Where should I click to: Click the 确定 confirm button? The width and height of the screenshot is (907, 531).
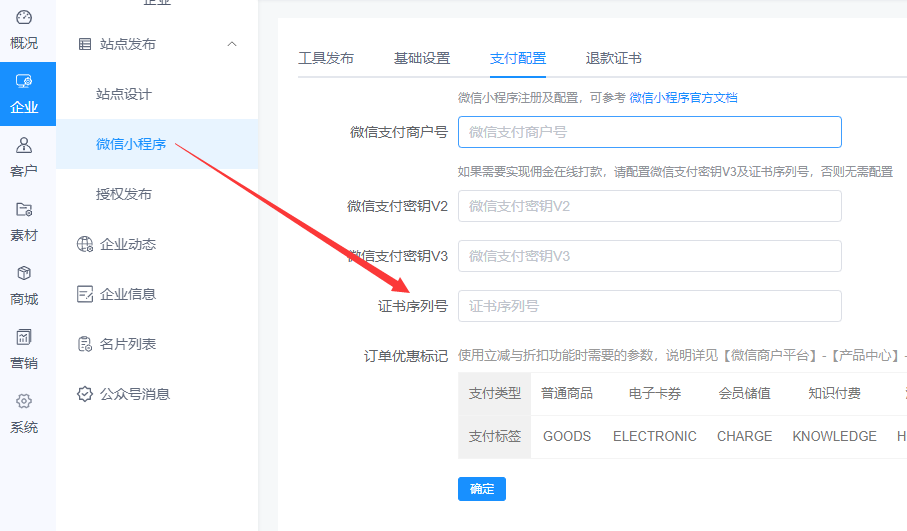click(x=482, y=489)
